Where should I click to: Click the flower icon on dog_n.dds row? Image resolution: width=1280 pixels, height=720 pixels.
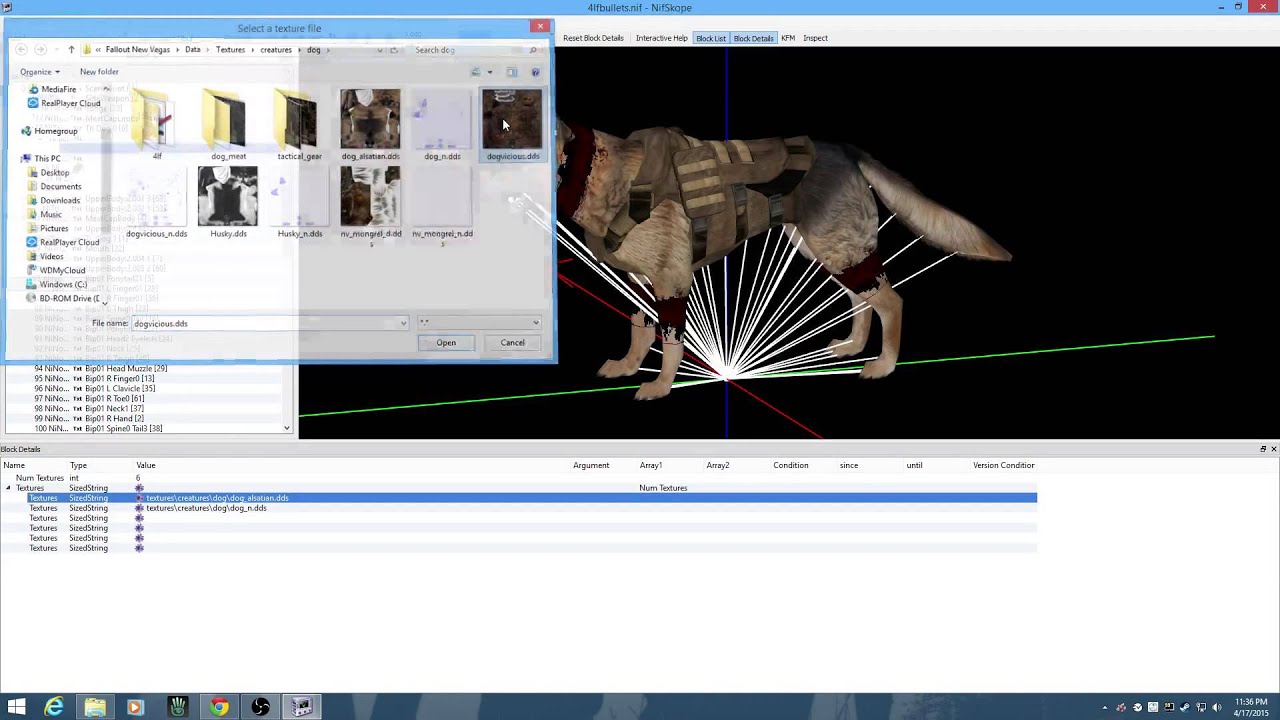pos(139,508)
